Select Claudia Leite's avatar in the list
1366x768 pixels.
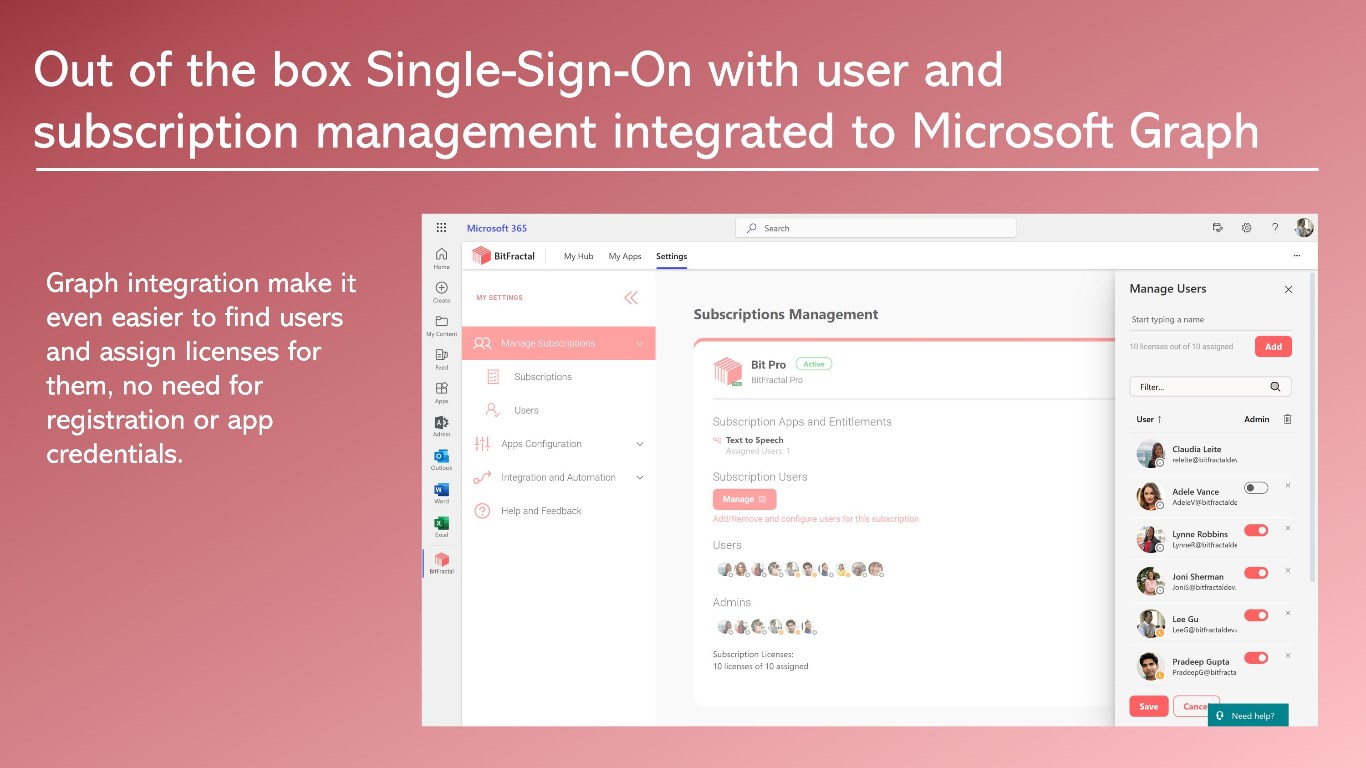1150,454
